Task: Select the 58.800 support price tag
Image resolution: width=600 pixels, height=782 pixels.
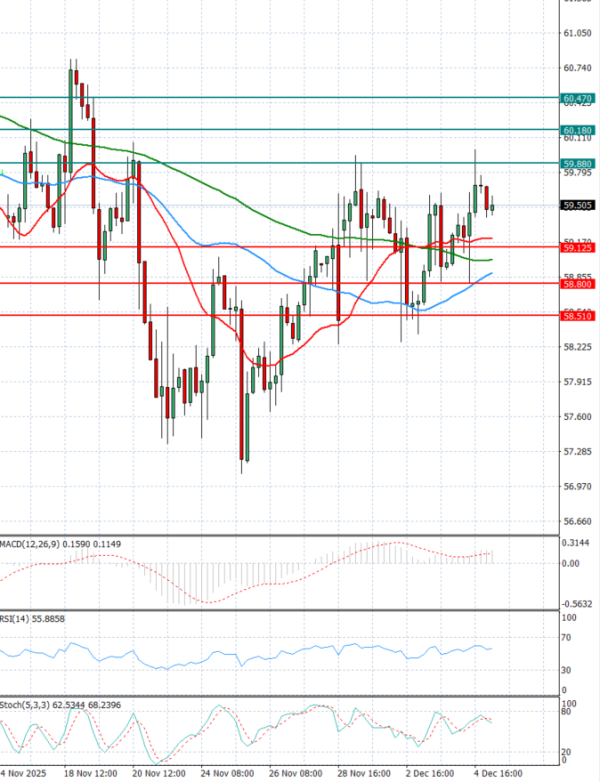Action: (579, 284)
